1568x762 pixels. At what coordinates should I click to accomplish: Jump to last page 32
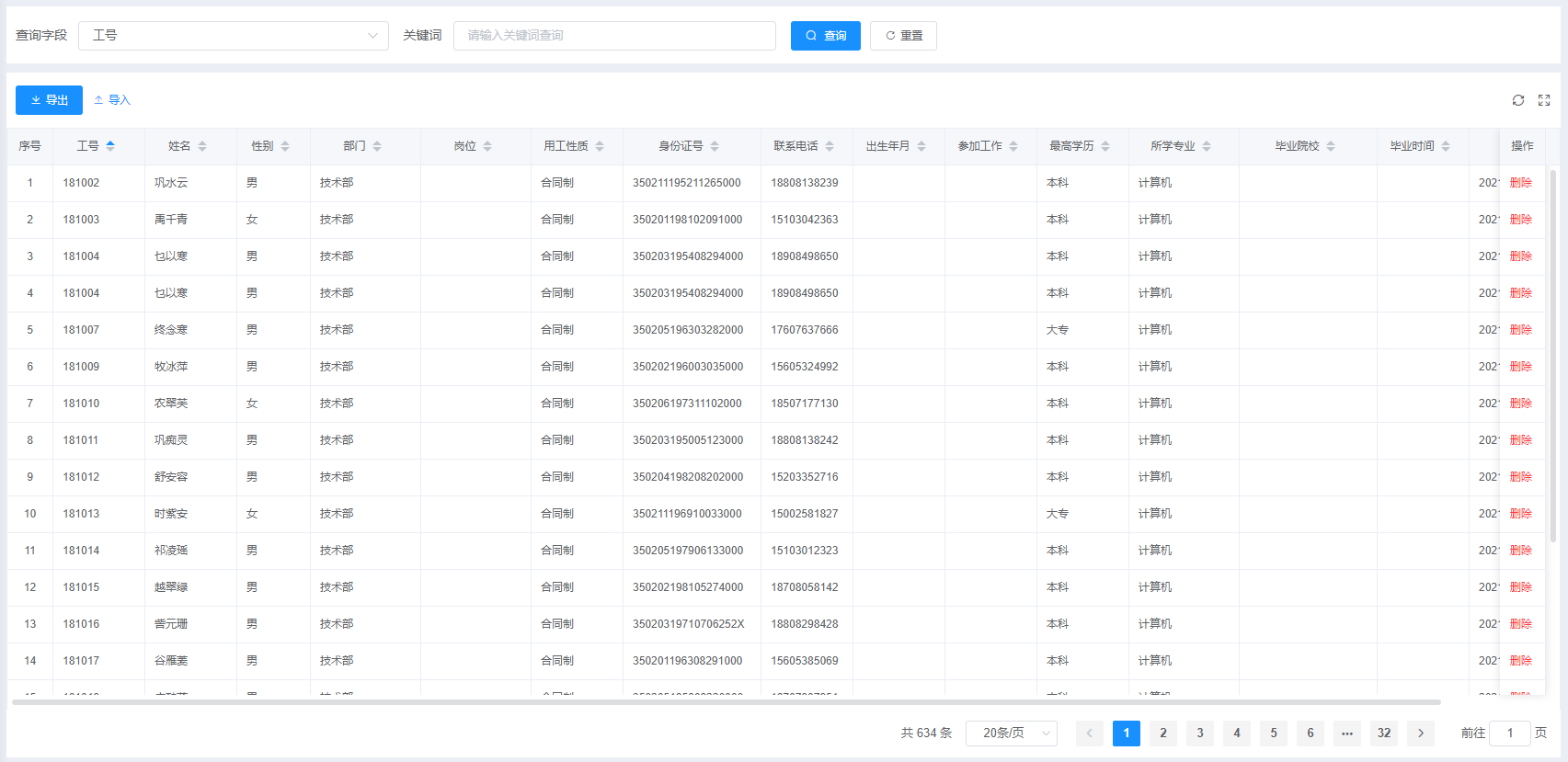[x=1384, y=733]
